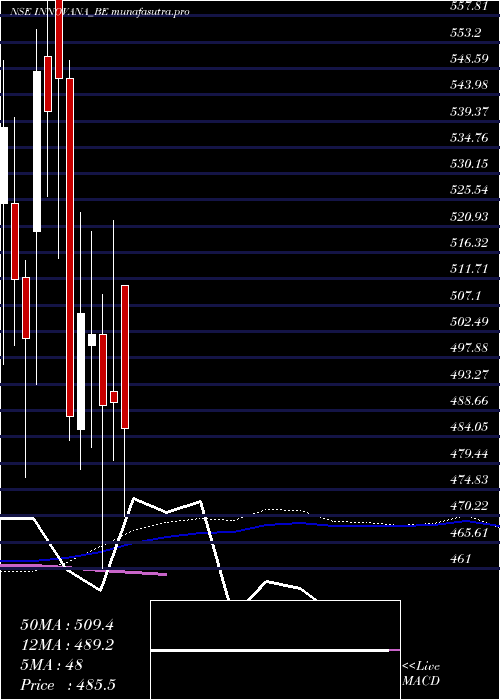
Task: Click the 534.76 price axis label
Action: [469, 138]
